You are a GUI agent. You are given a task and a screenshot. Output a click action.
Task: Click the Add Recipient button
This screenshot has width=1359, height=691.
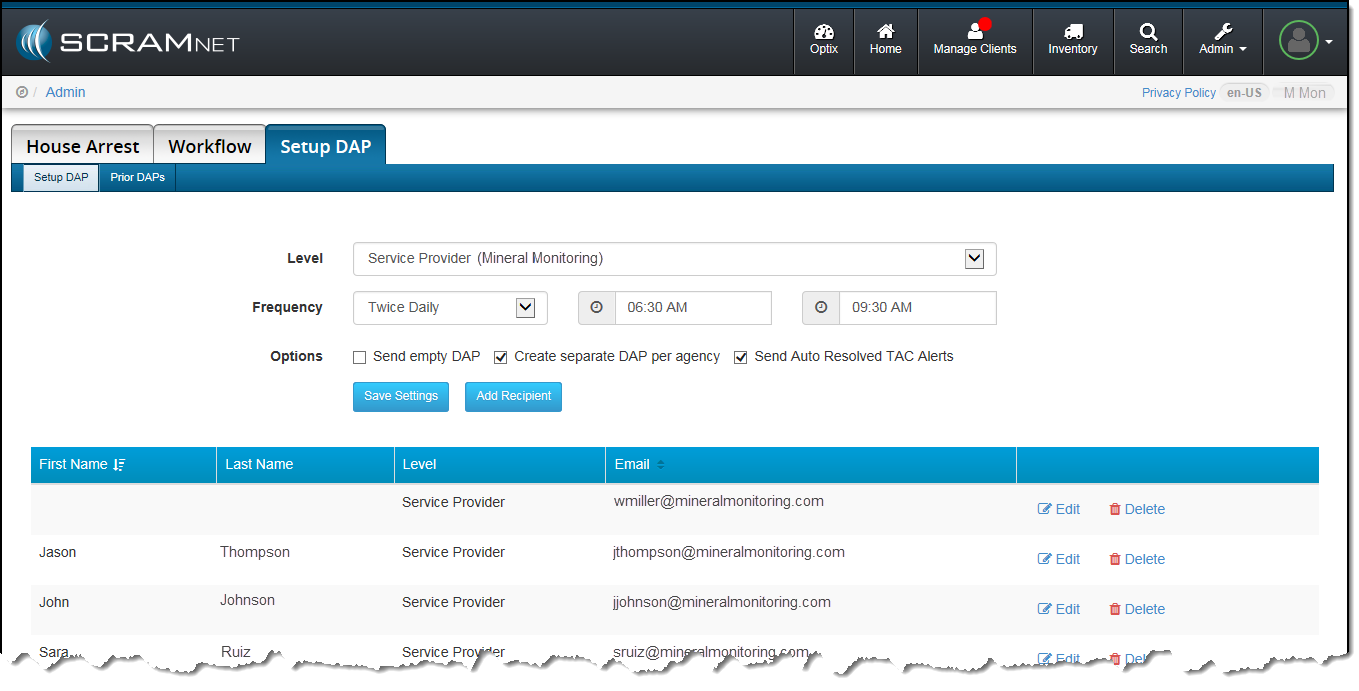click(x=513, y=396)
